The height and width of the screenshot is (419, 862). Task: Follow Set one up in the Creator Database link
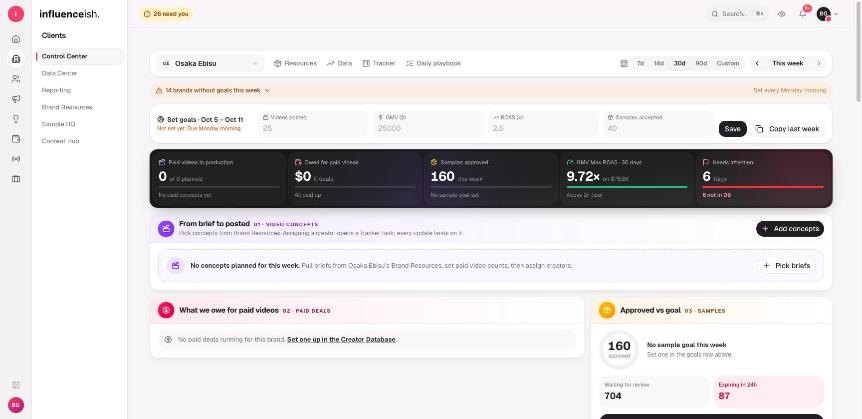(x=341, y=340)
